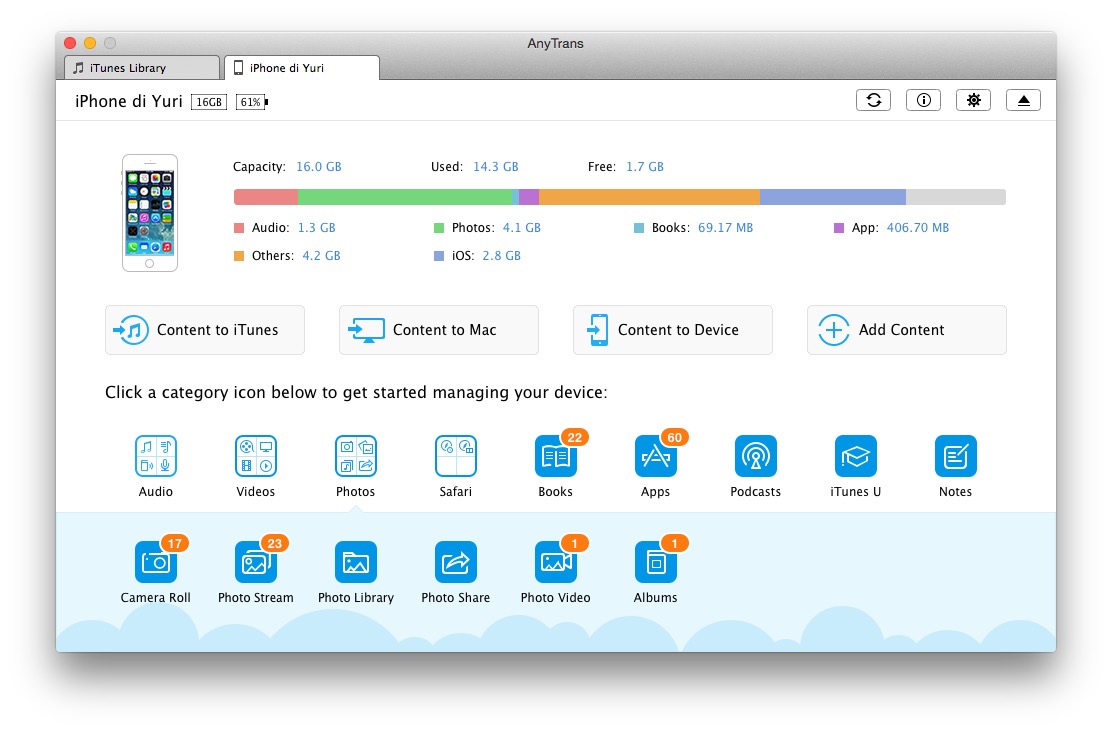Click the orange Others segment of storage bar
This screenshot has width=1112, height=732.
[650, 197]
